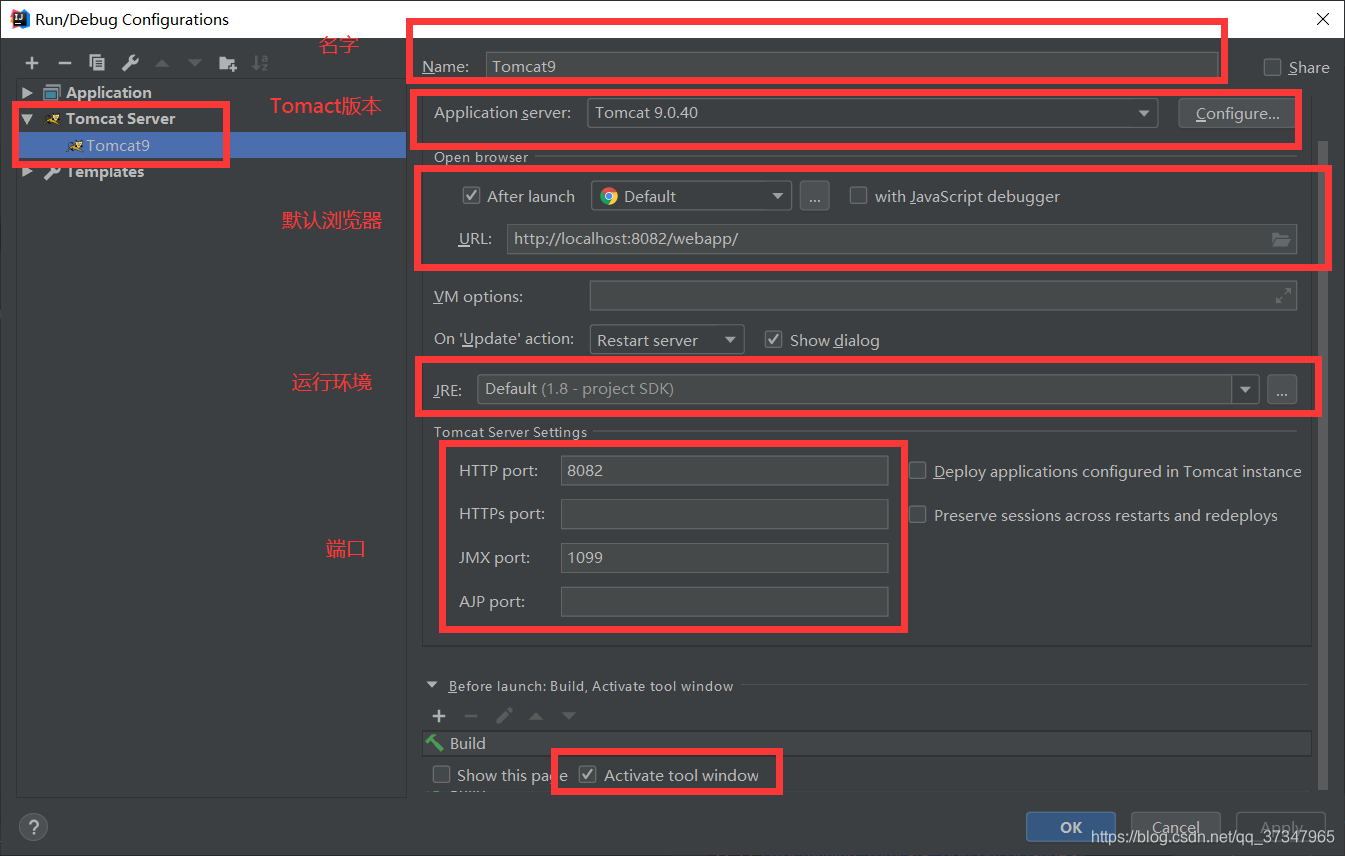Image resolution: width=1345 pixels, height=856 pixels.
Task: Browse files using the URL field folder icon
Action: click(x=1281, y=239)
